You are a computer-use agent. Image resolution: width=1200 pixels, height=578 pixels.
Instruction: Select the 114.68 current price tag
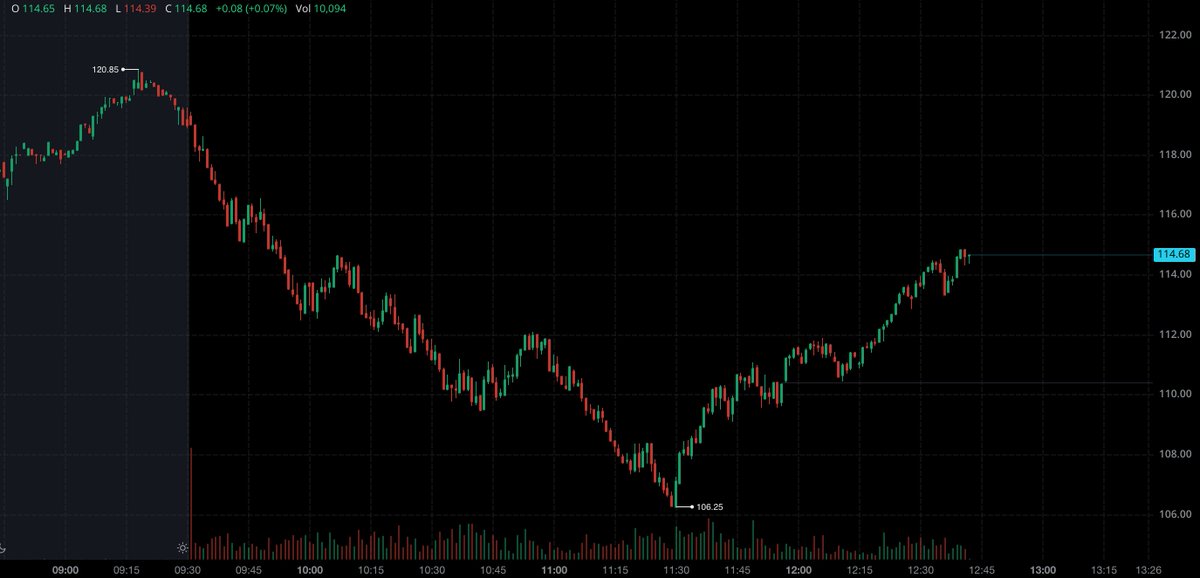point(1173,255)
